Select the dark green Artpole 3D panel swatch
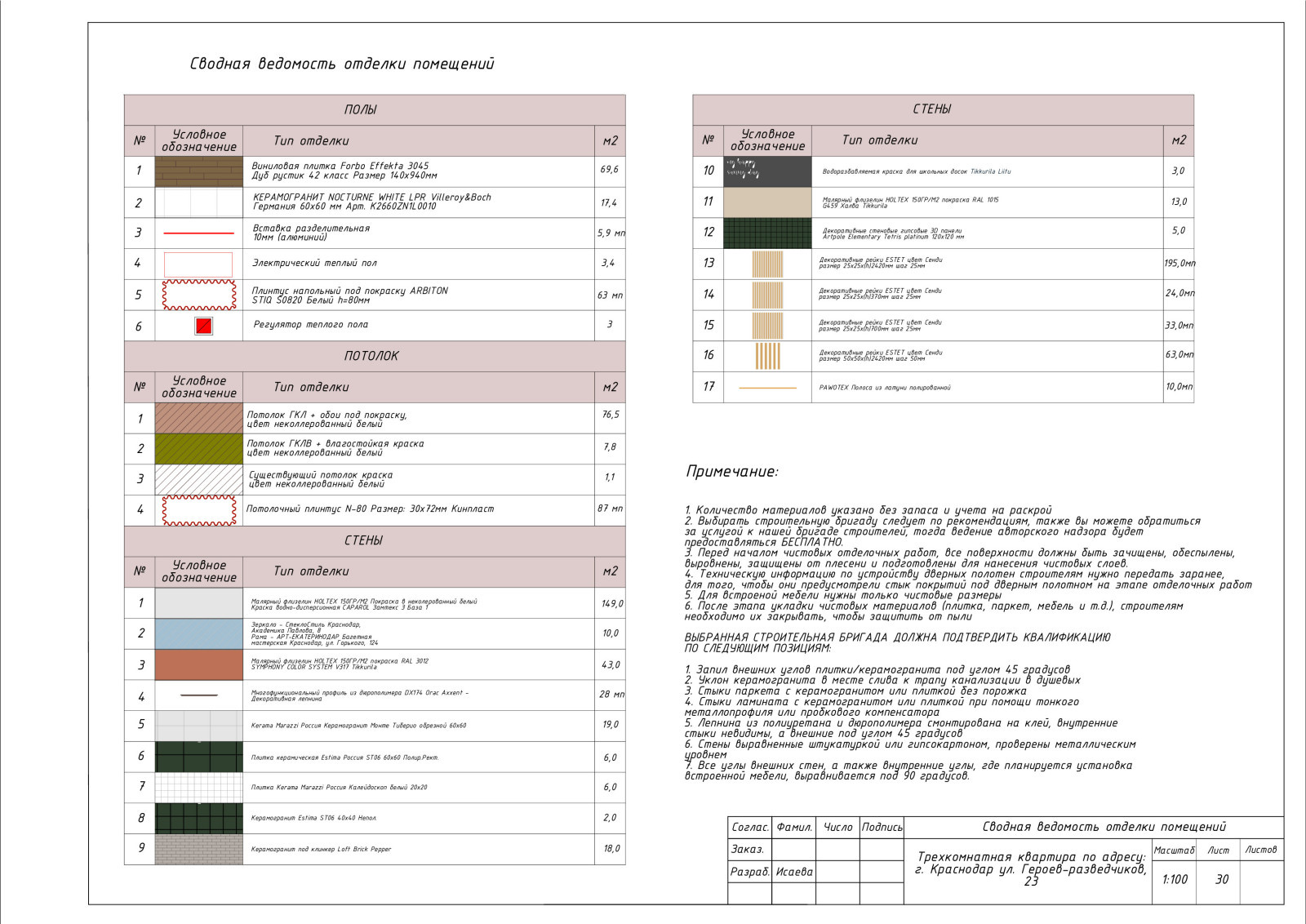 tap(767, 233)
